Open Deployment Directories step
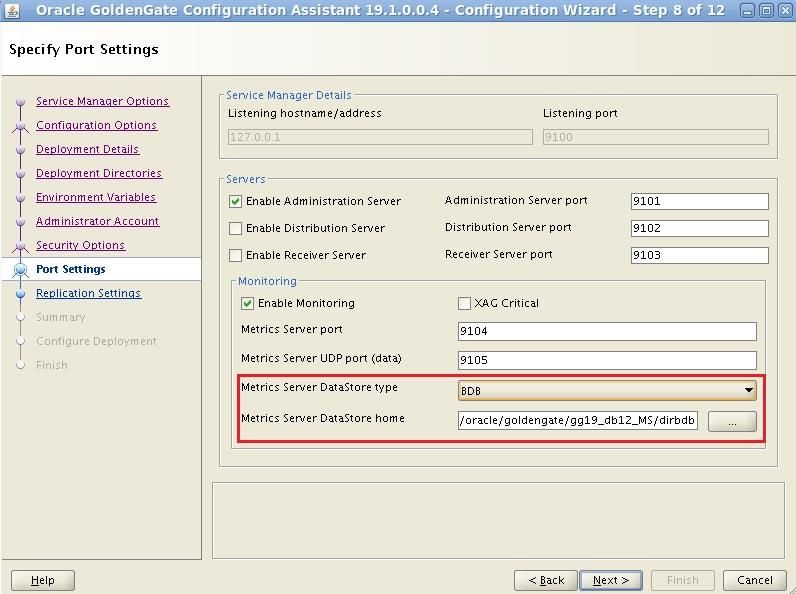 [x=99, y=173]
